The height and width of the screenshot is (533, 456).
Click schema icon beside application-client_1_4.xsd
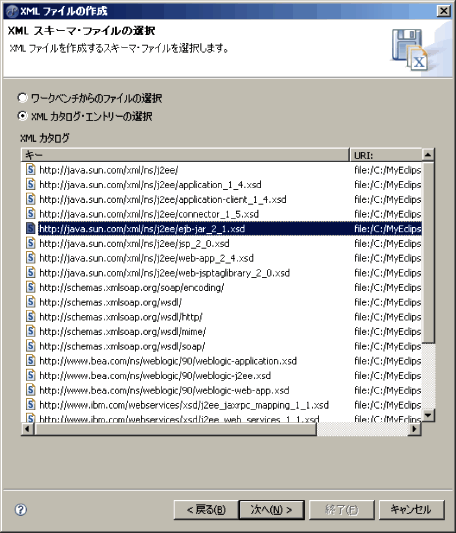pyautogui.click(x=31, y=199)
